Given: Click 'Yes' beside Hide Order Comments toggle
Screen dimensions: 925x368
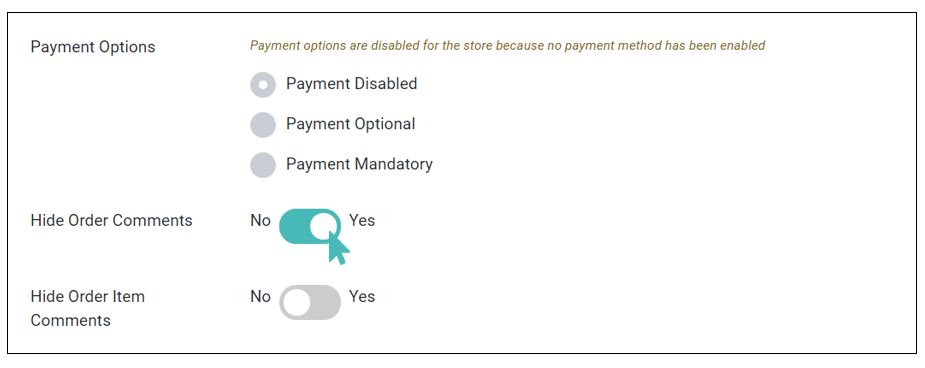Looking at the screenshot, I should coord(362,221).
